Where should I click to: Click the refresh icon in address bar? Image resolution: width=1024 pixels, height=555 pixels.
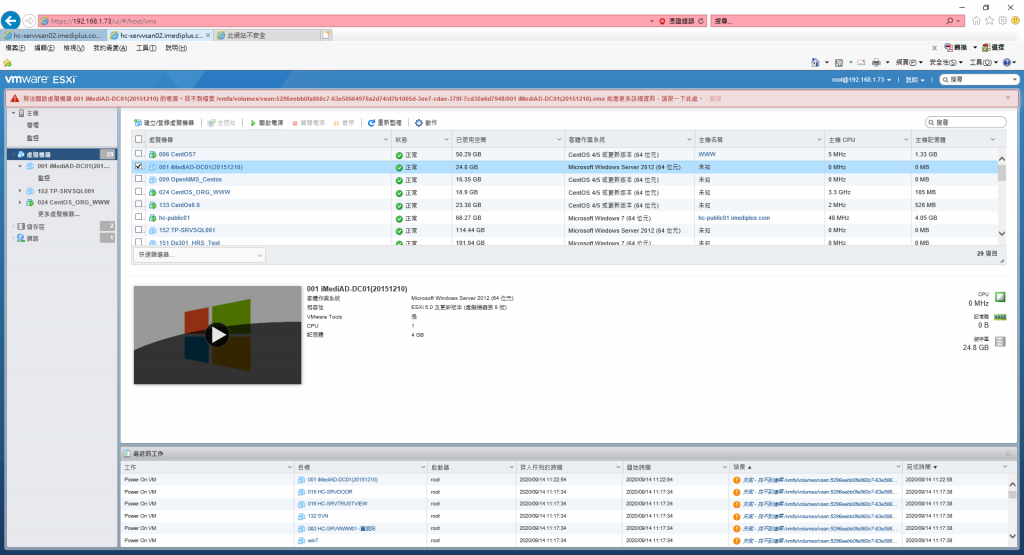tap(701, 21)
